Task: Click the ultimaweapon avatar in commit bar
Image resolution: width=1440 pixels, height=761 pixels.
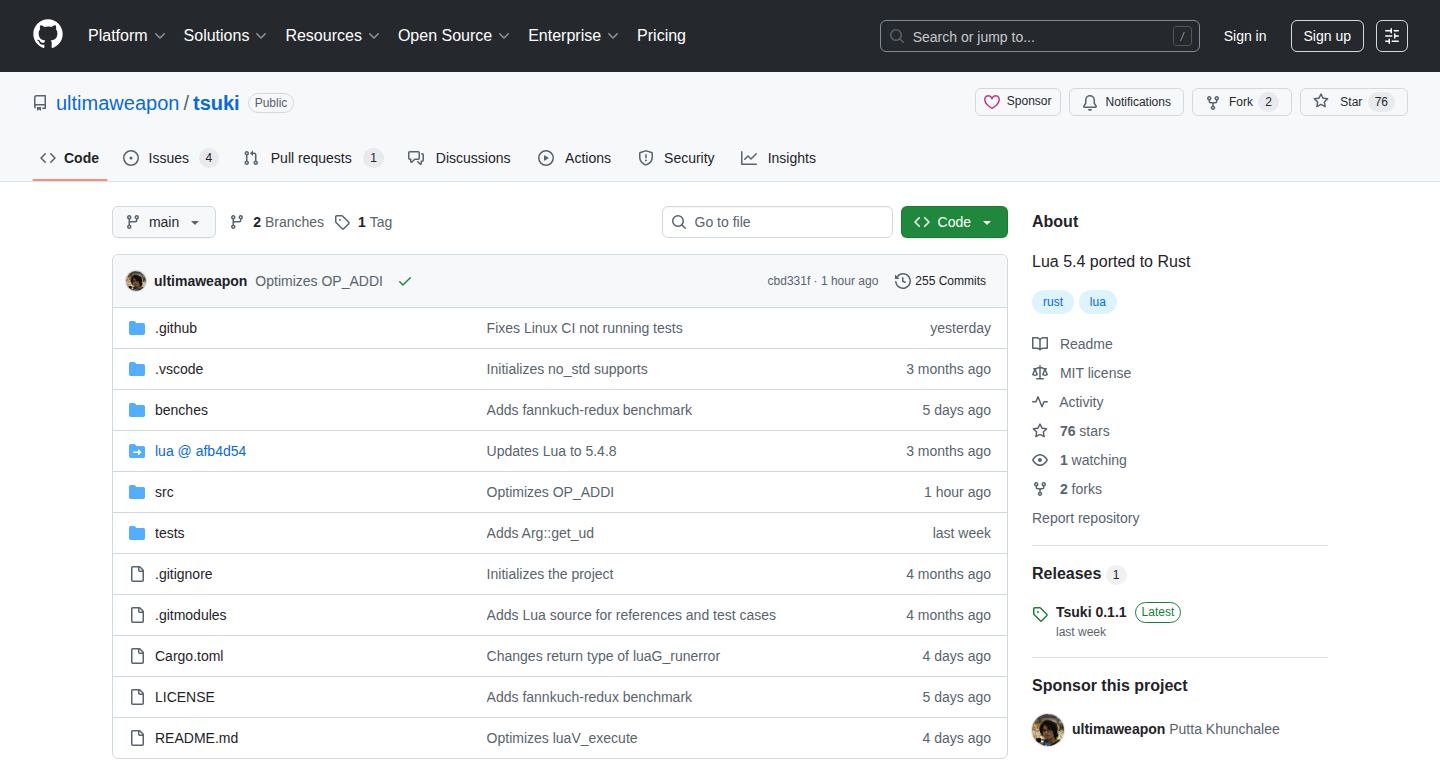Action: pyautogui.click(x=136, y=281)
